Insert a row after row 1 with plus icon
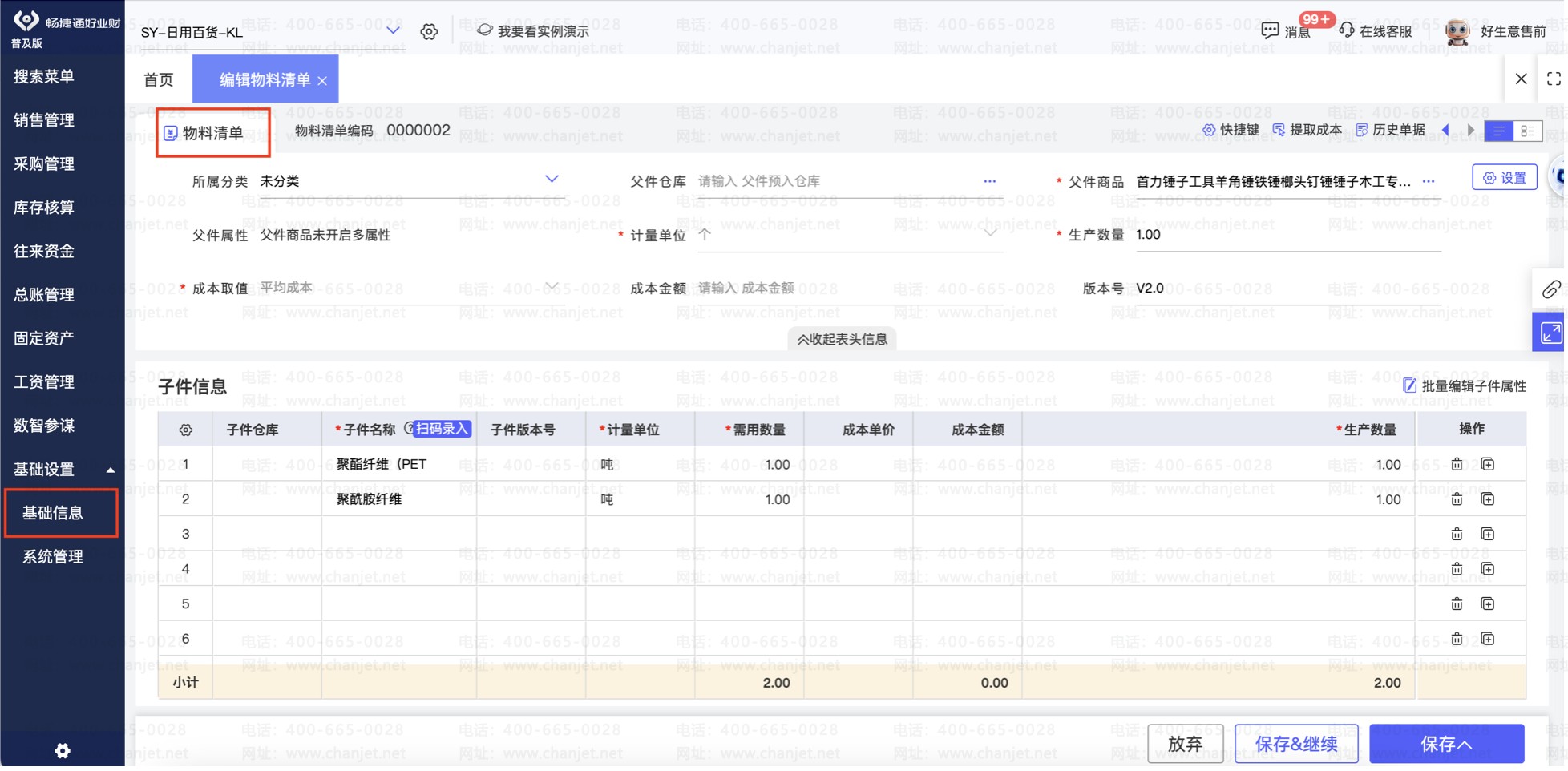1568x771 pixels. pyautogui.click(x=1488, y=465)
